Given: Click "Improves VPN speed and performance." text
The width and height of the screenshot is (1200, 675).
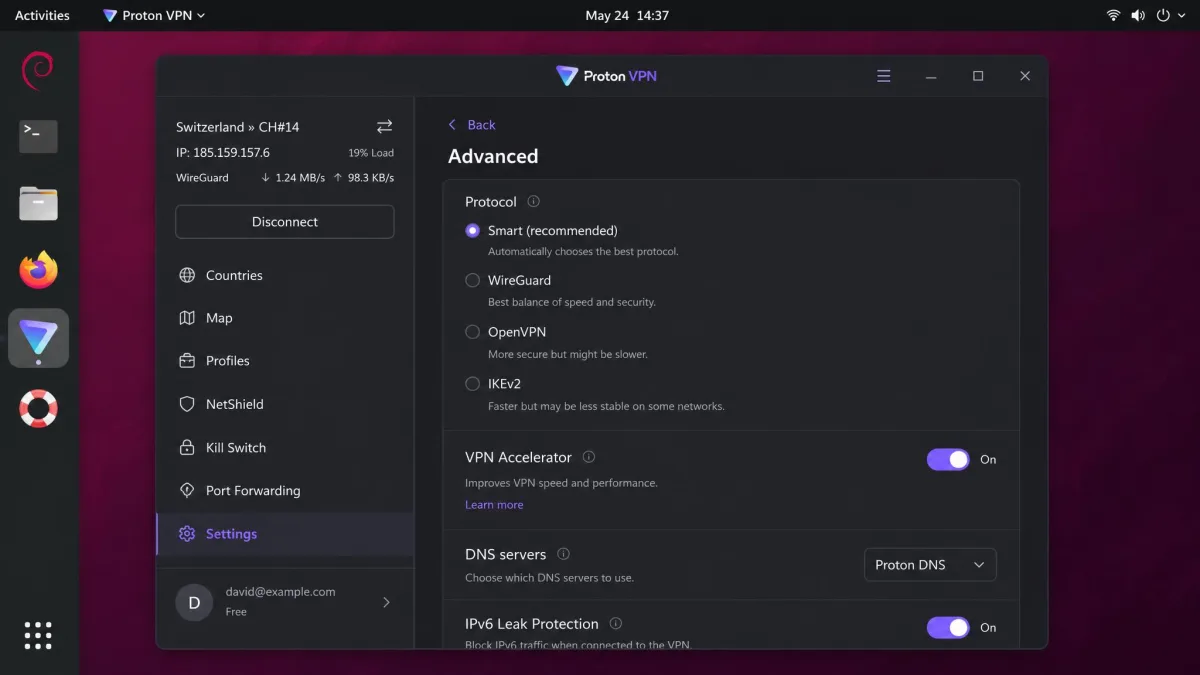Looking at the screenshot, I should [x=561, y=483].
